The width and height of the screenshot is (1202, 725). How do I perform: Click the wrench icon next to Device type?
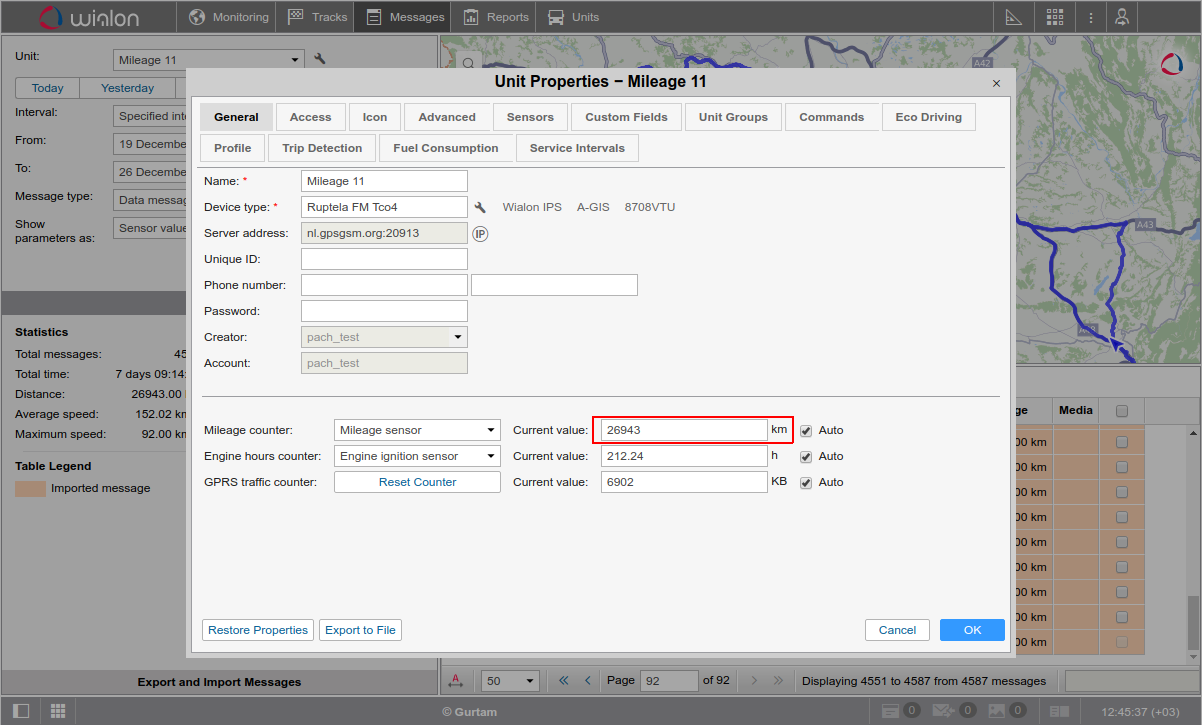pos(480,207)
